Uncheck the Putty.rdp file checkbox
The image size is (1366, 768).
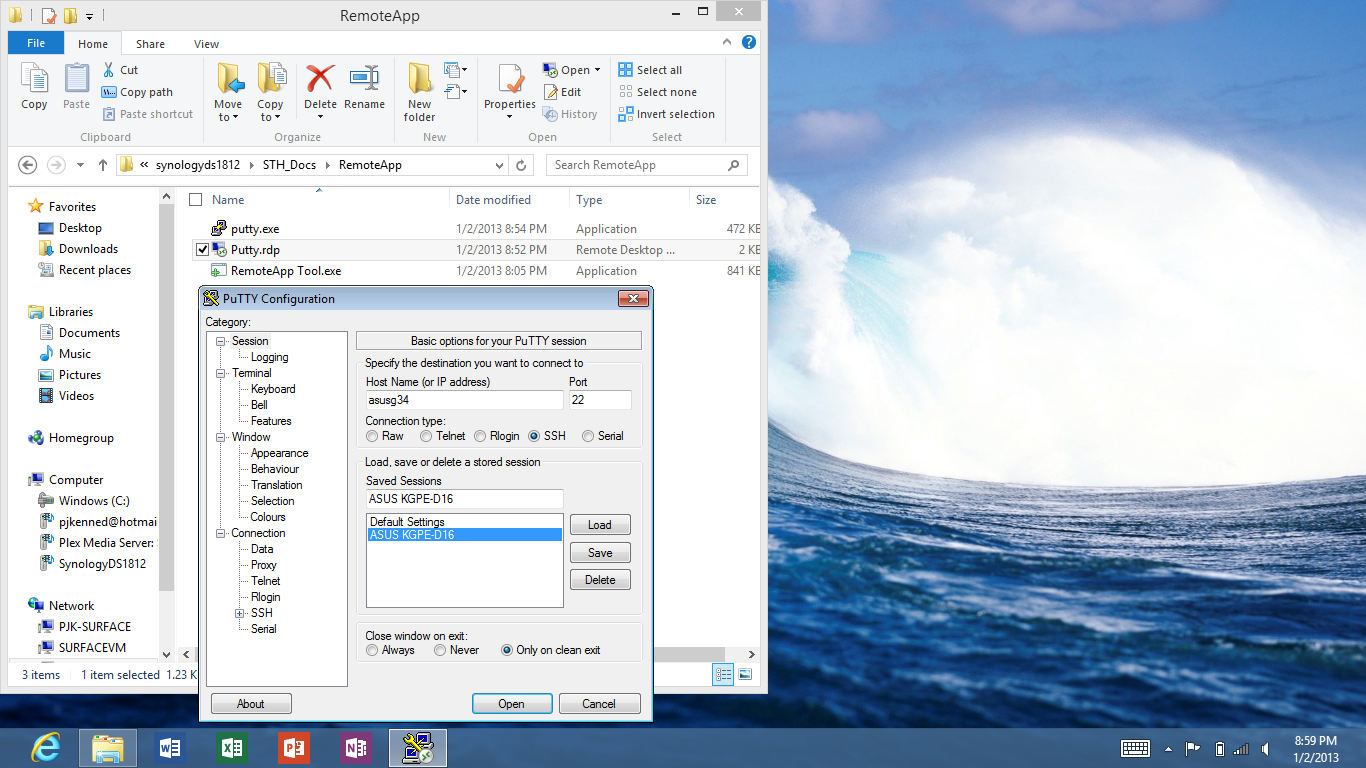pyautogui.click(x=202, y=250)
